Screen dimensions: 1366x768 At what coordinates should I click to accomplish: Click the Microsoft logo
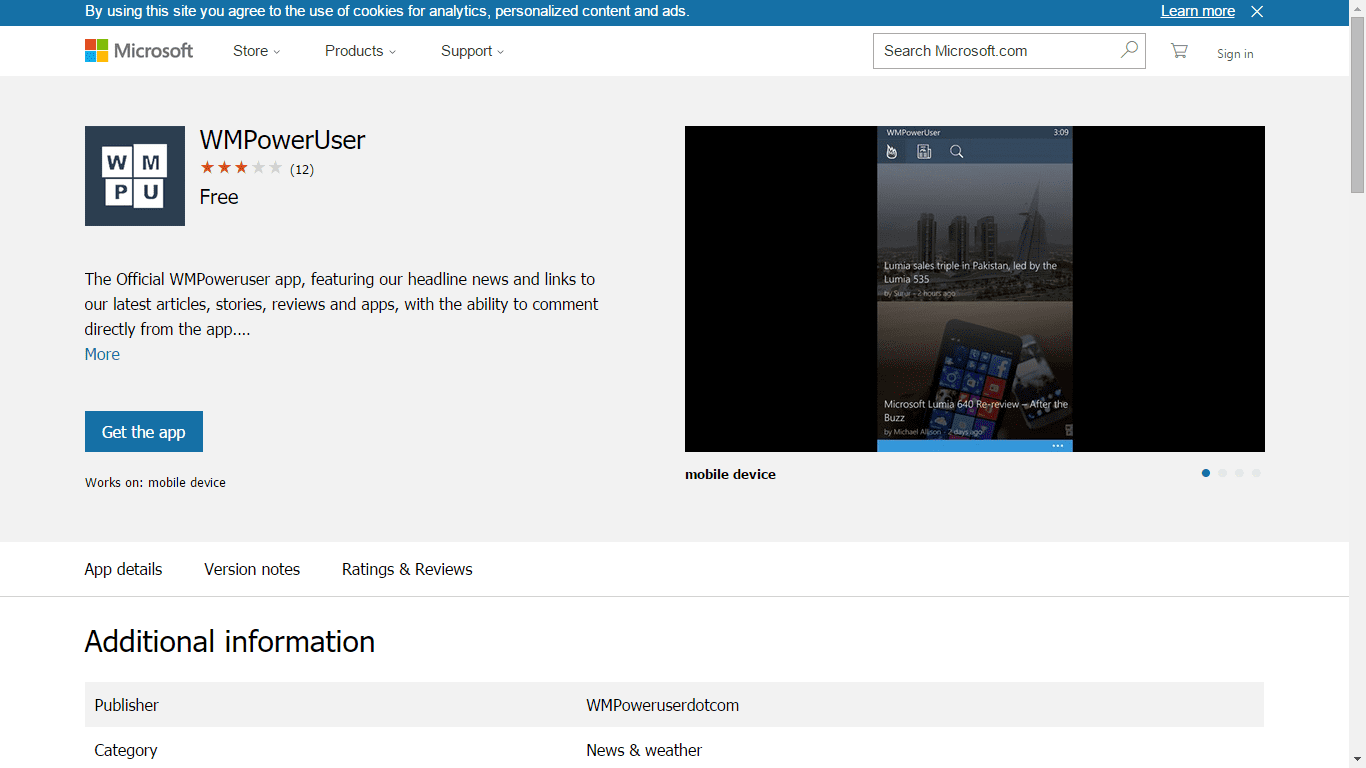(139, 51)
